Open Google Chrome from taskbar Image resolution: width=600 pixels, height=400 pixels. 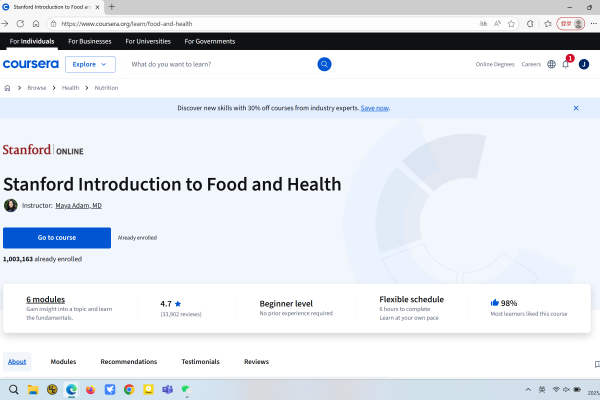[x=129, y=390]
